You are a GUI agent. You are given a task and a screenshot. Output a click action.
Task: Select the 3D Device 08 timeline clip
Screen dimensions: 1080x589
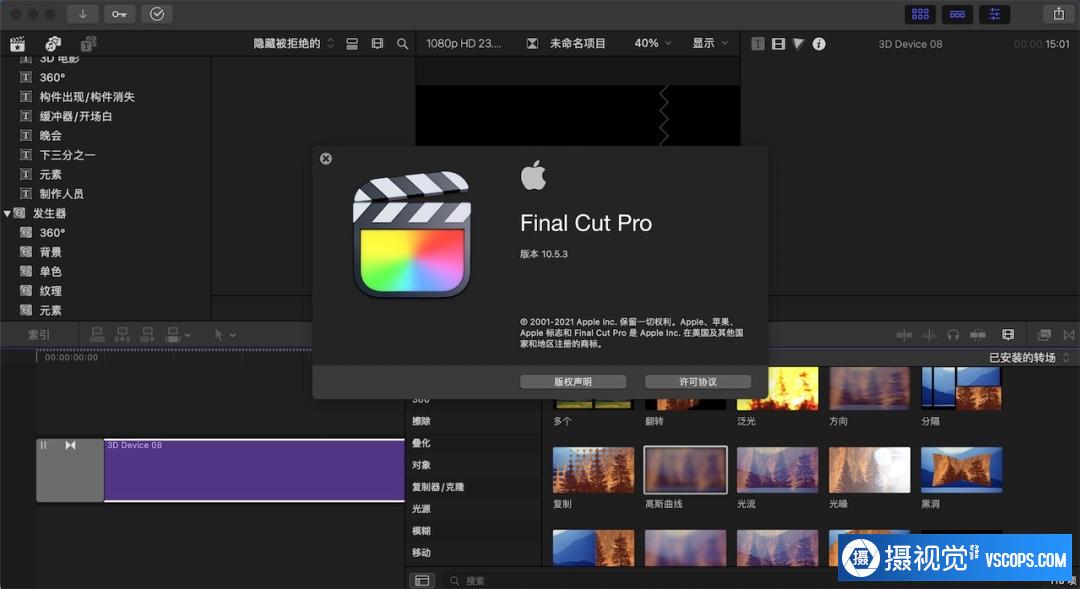pyautogui.click(x=253, y=471)
